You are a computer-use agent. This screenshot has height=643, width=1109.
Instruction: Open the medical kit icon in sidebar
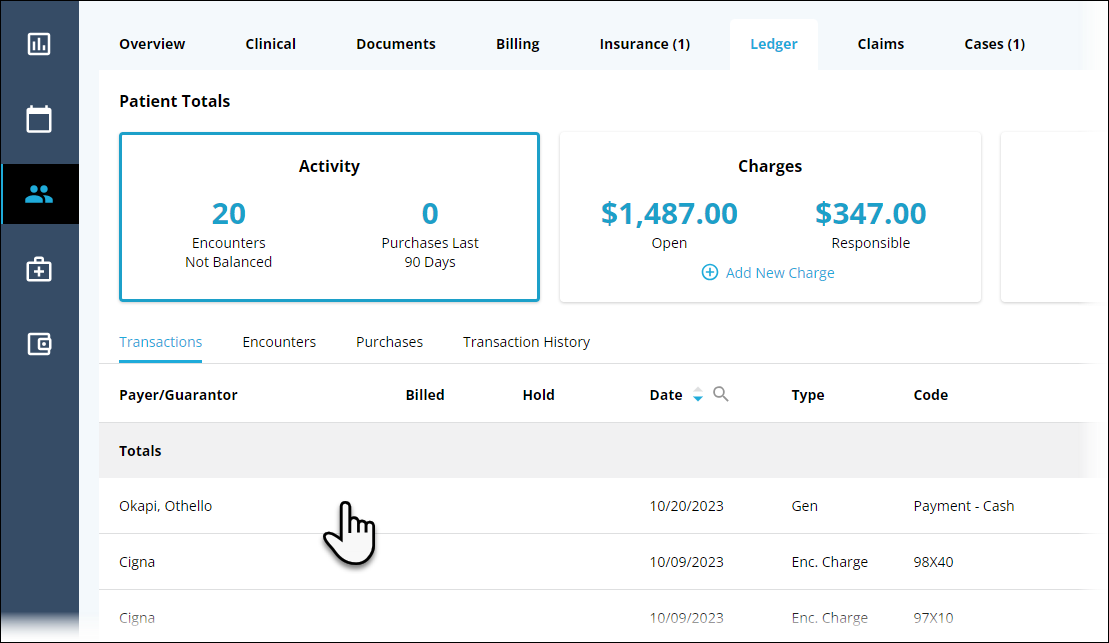(39, 269)
